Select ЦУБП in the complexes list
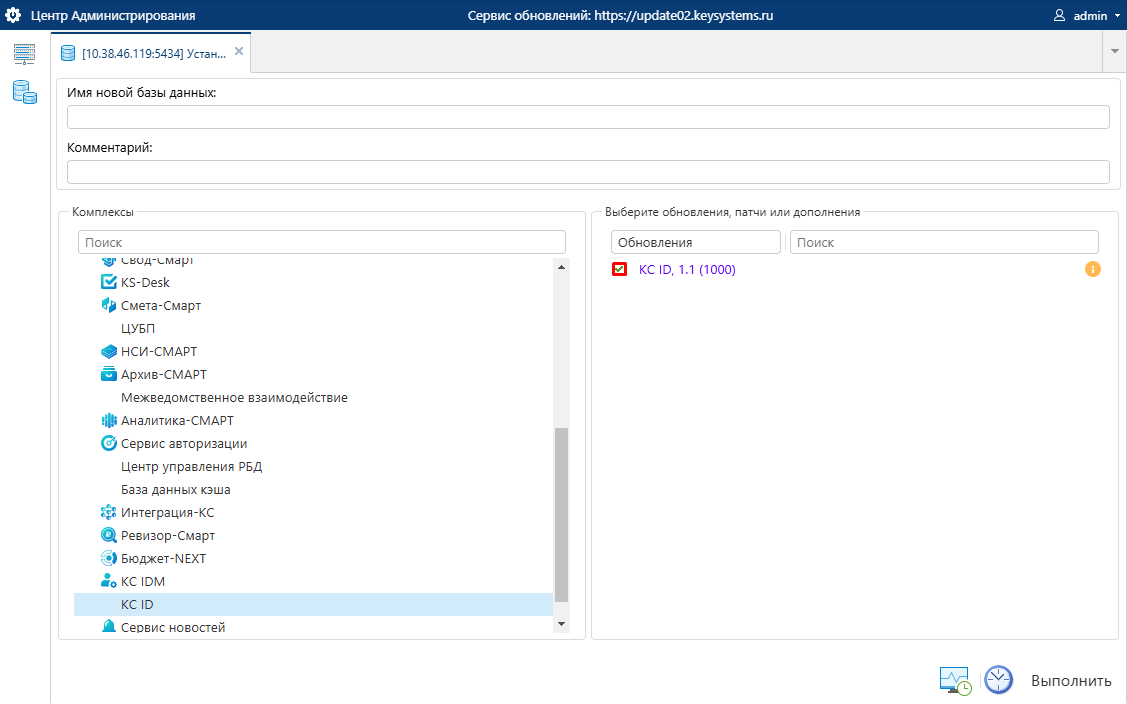 [x=138, y=329]
